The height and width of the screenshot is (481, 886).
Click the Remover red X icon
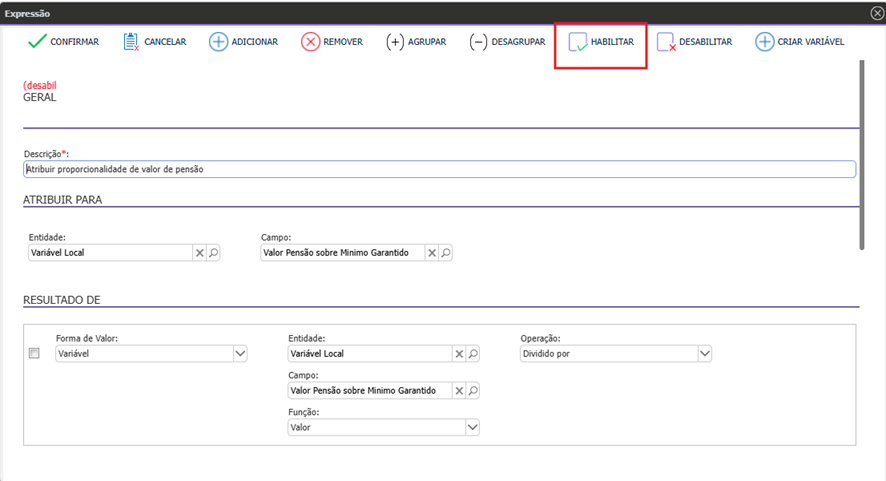tap(311, 42)
